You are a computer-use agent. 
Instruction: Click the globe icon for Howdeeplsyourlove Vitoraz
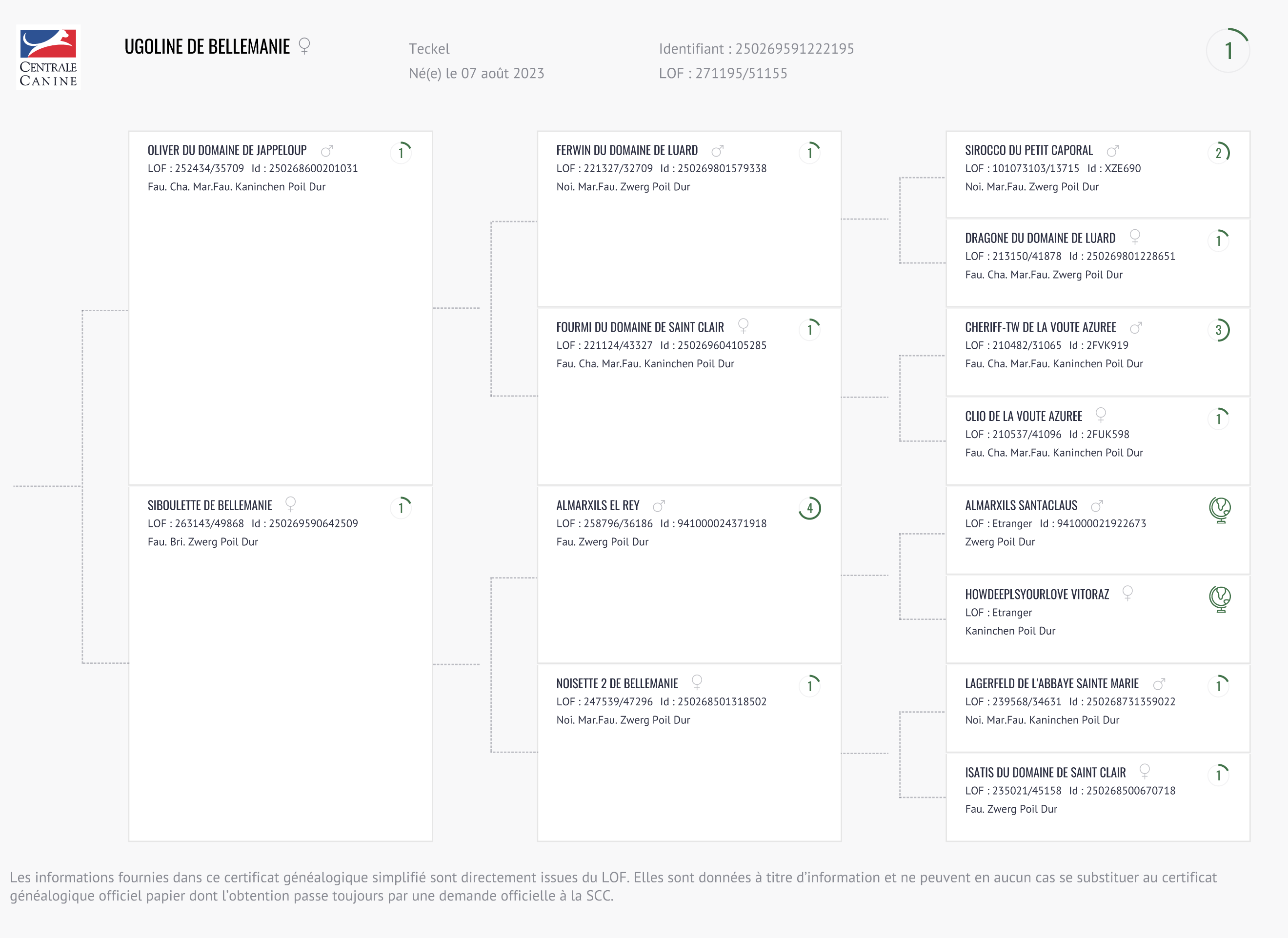1219,599
